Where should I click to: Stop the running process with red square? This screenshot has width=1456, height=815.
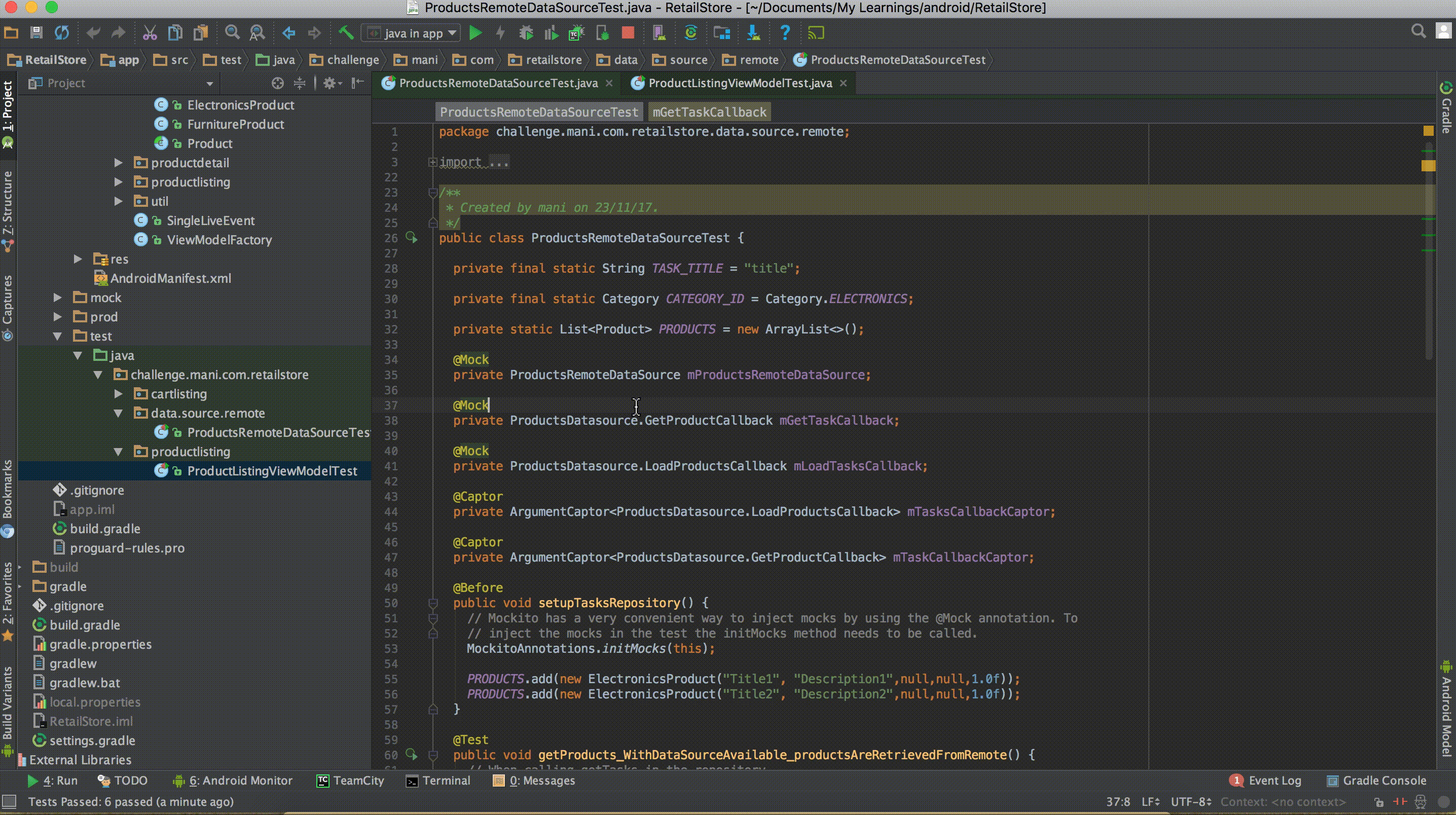coord(628,33)
